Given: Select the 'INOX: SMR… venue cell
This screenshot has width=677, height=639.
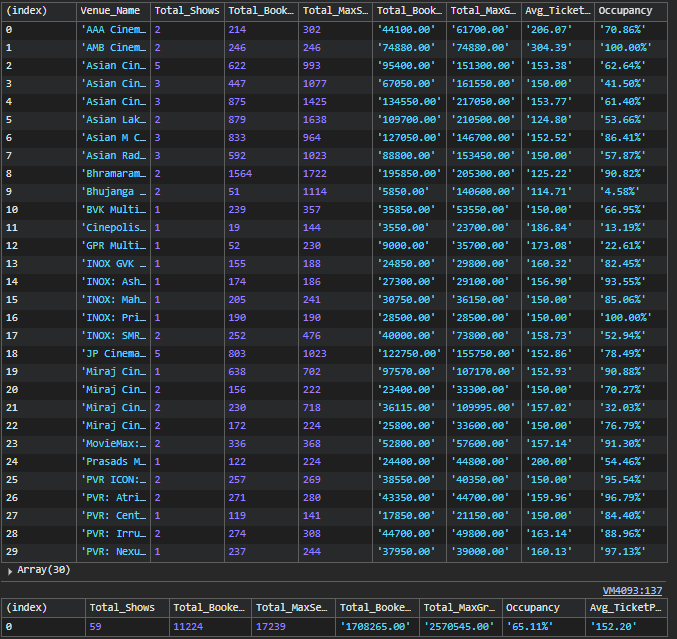Looking at the screenshot, I should coord(114,335).
